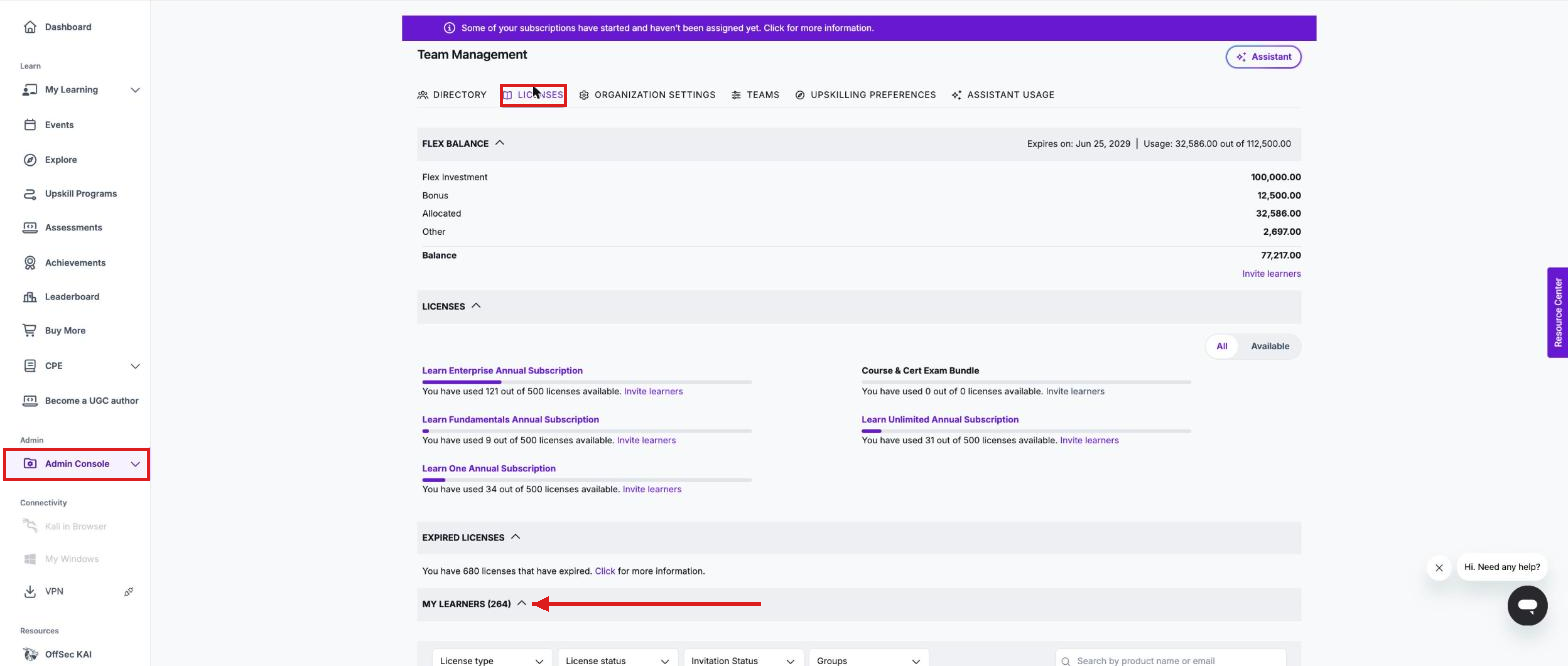
Task: Open the Achievements badge icon
Action: click(x=30, y=263)
